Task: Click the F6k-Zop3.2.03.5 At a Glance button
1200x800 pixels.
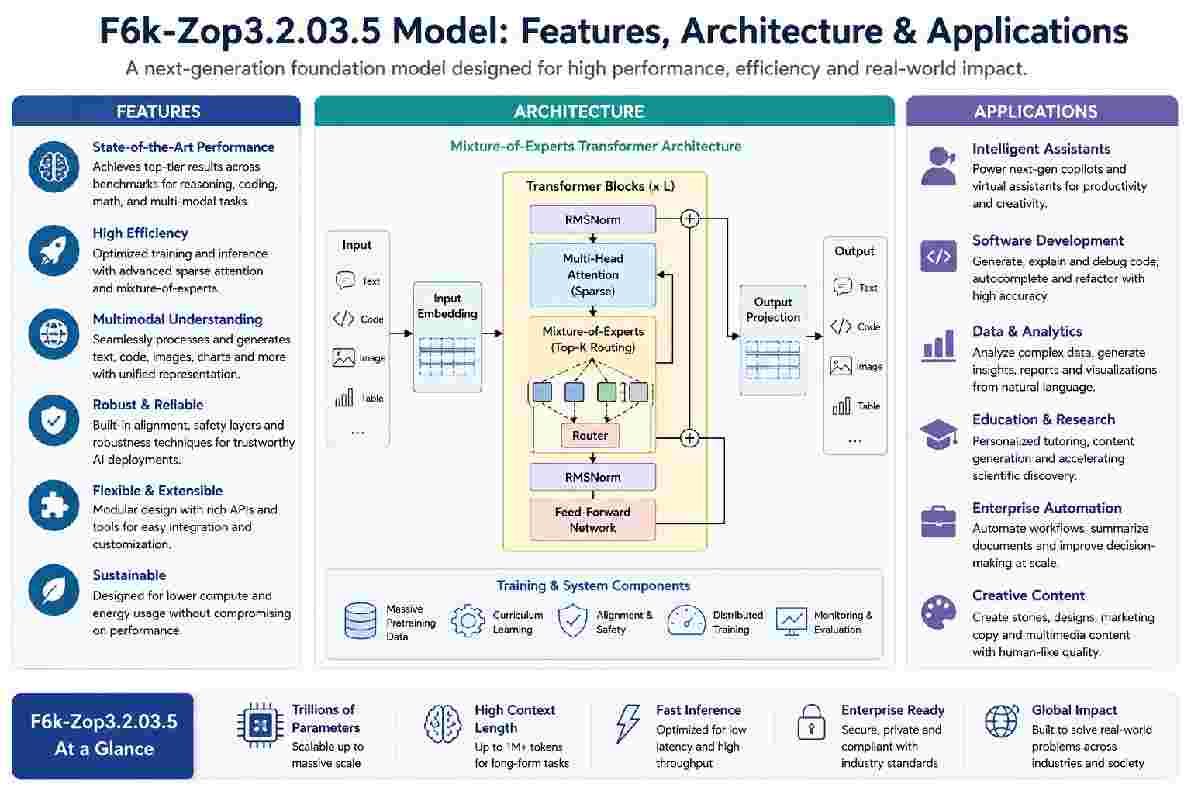Action: point(103,734)
